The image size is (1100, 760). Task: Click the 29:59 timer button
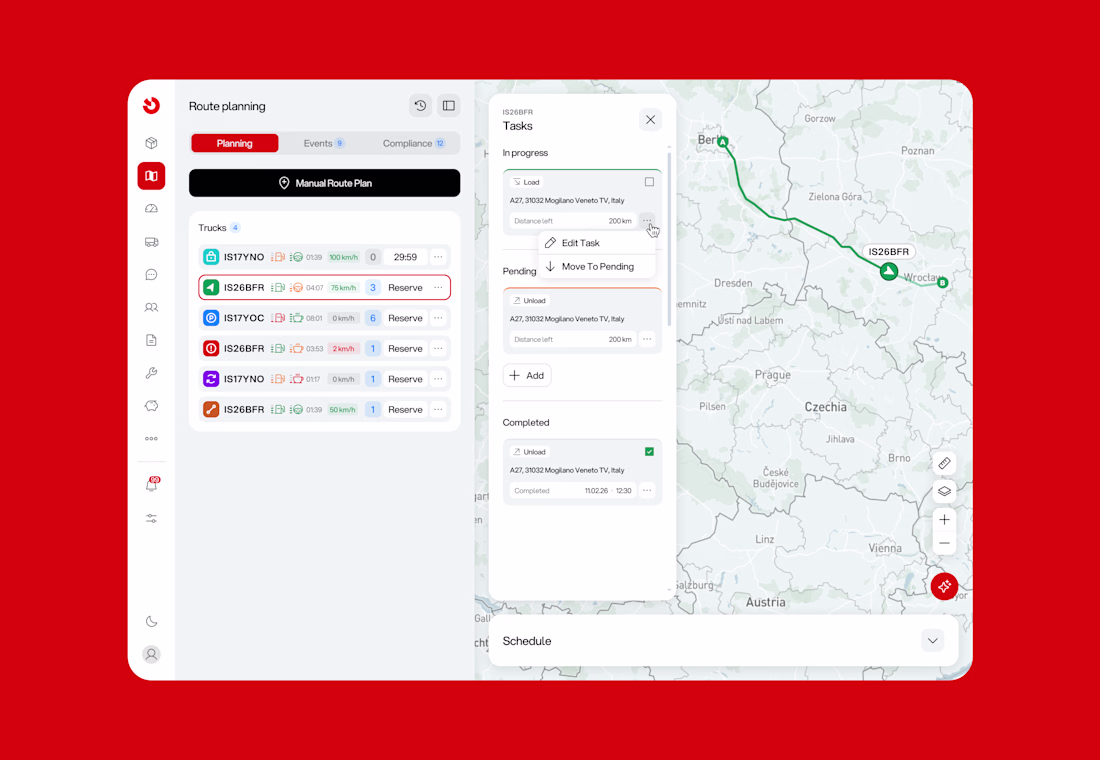(x=405, y=257)
